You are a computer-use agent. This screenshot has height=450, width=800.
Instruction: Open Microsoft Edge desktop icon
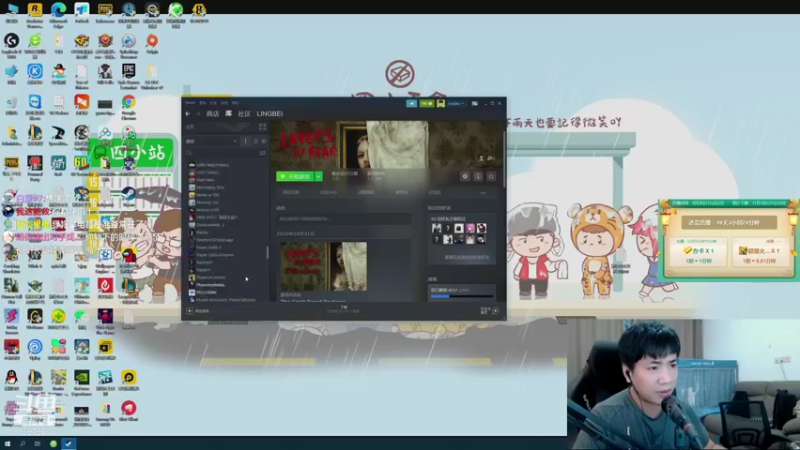tap(58, 13)
